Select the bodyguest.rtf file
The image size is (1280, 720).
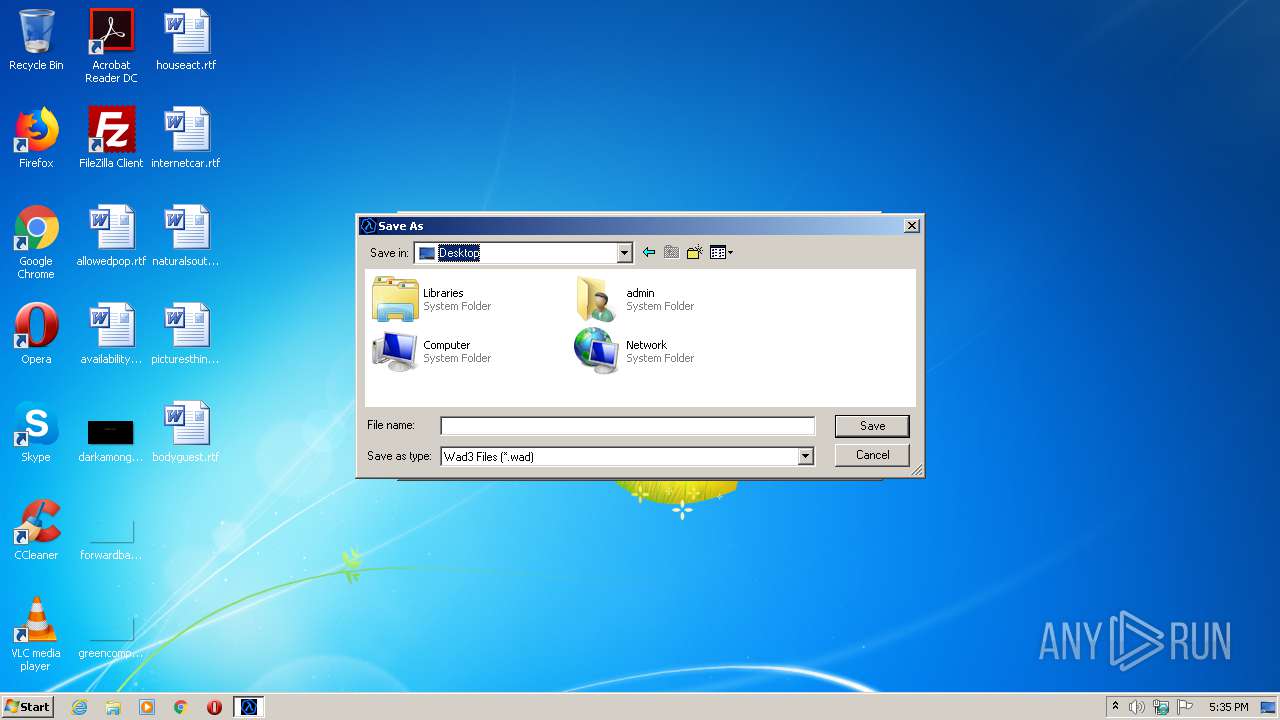point(186,432)
